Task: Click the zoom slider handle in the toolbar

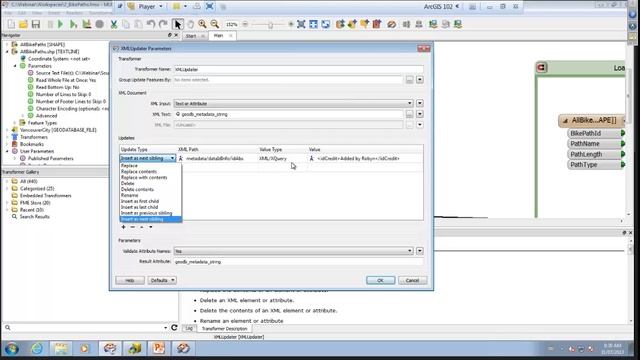Action: 270,25
